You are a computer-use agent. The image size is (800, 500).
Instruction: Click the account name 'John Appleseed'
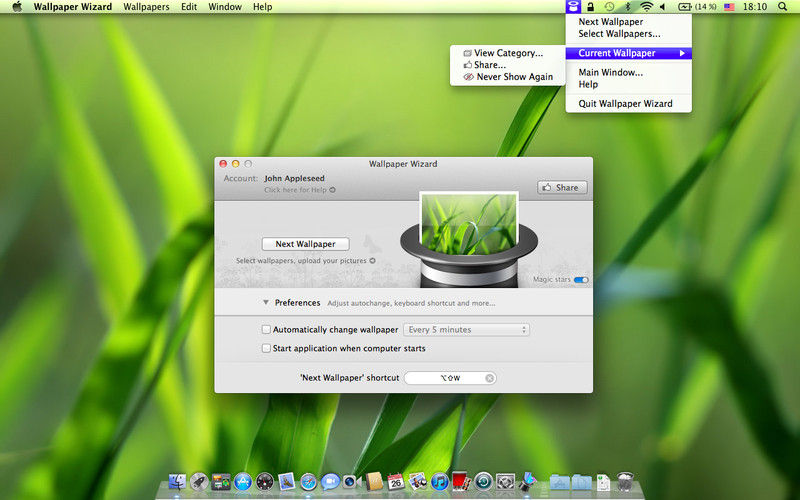tap(294, 178)
